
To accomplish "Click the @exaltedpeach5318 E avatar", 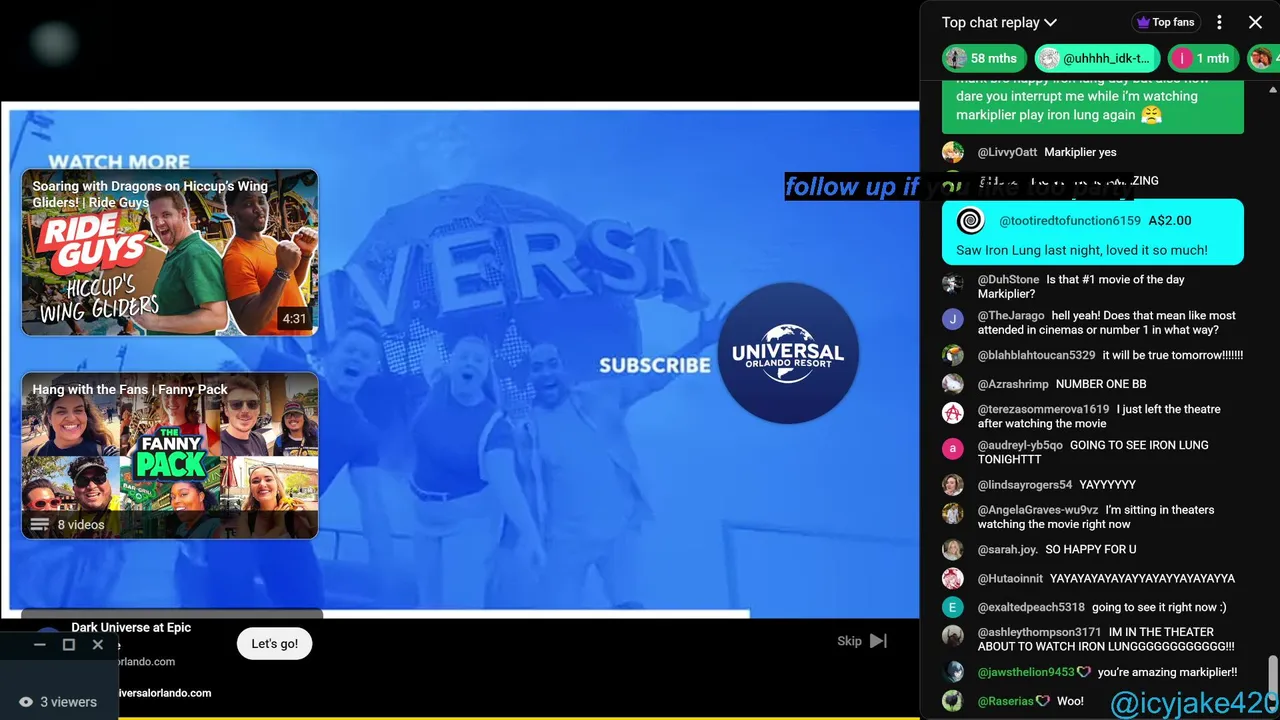I will (x=953, y=607).
